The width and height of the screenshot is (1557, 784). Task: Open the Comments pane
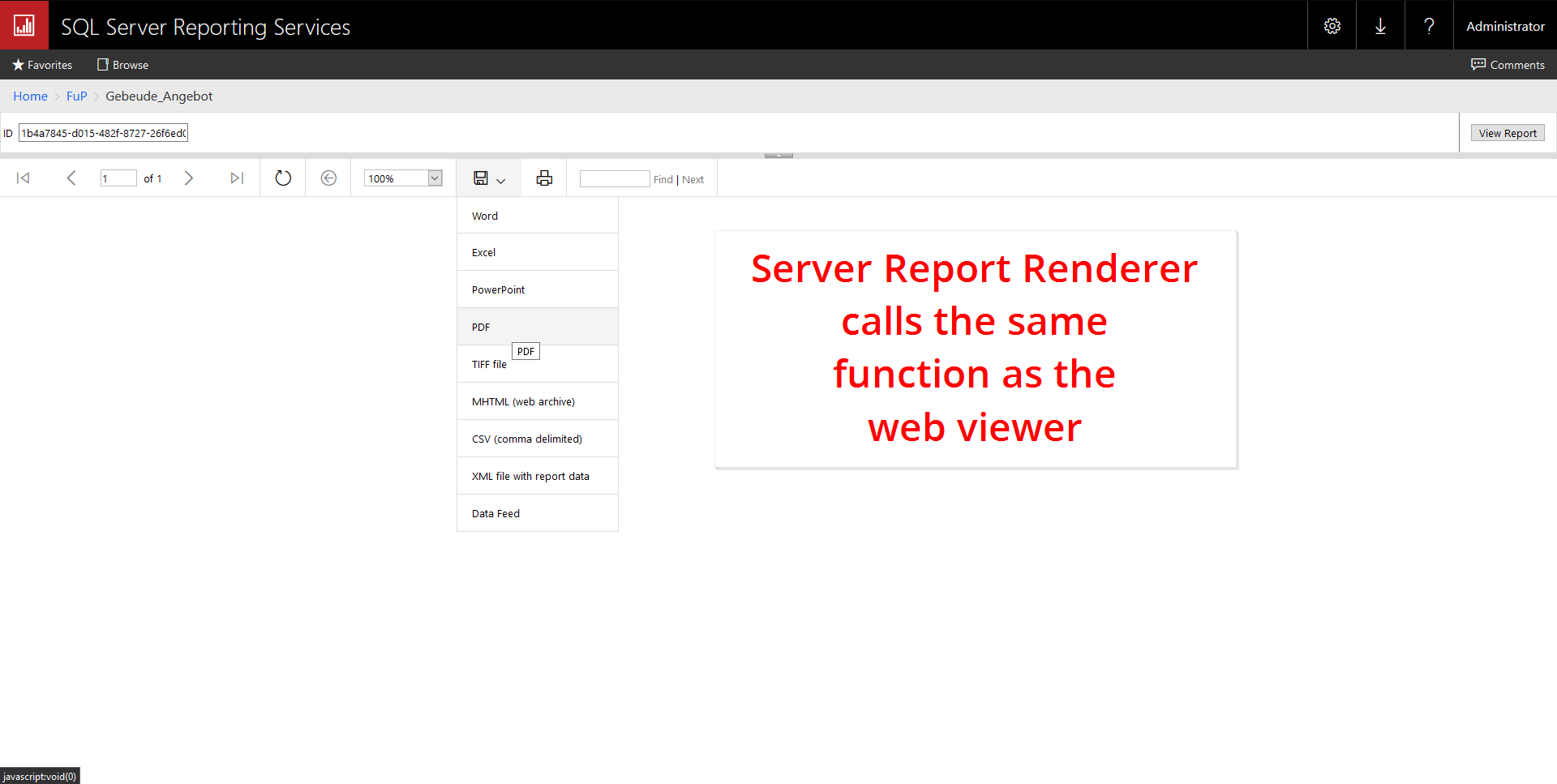coord(1508,65)
